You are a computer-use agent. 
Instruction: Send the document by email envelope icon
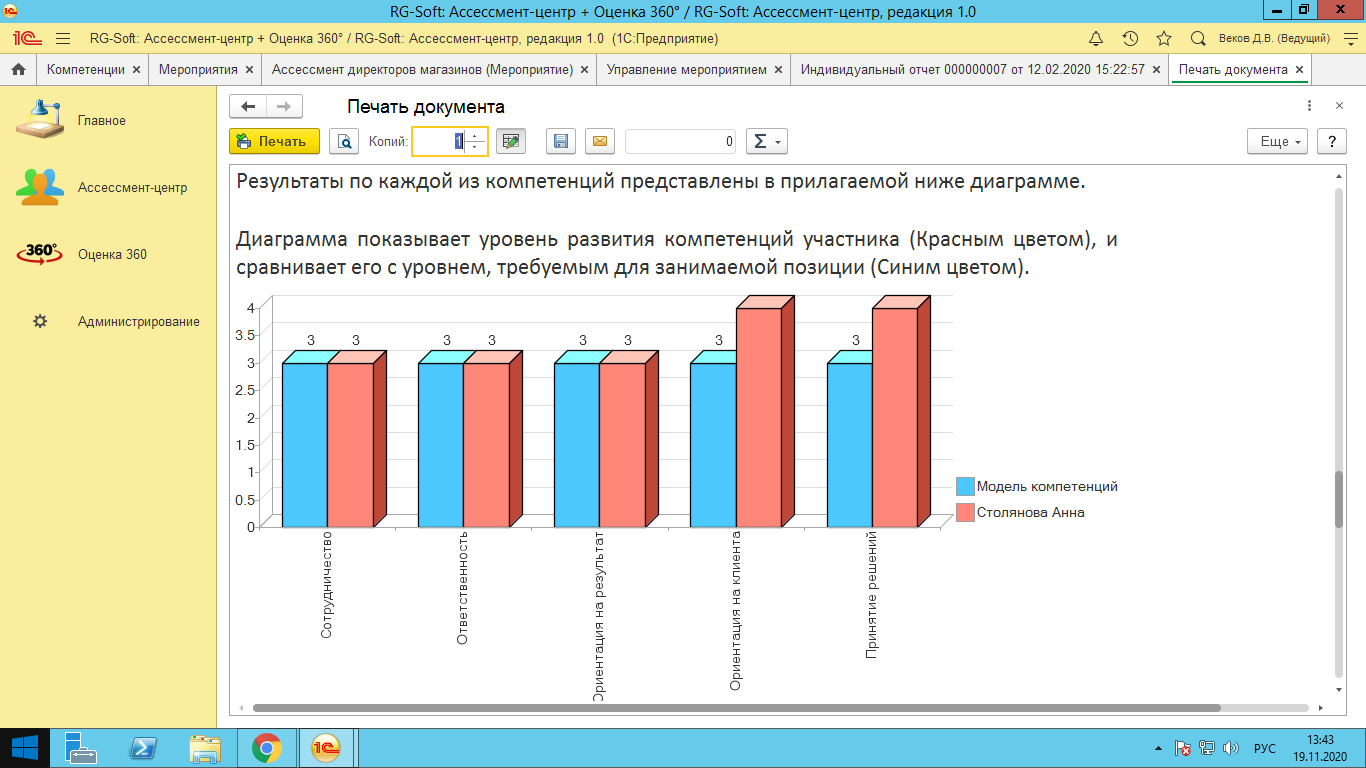(600, 141)
